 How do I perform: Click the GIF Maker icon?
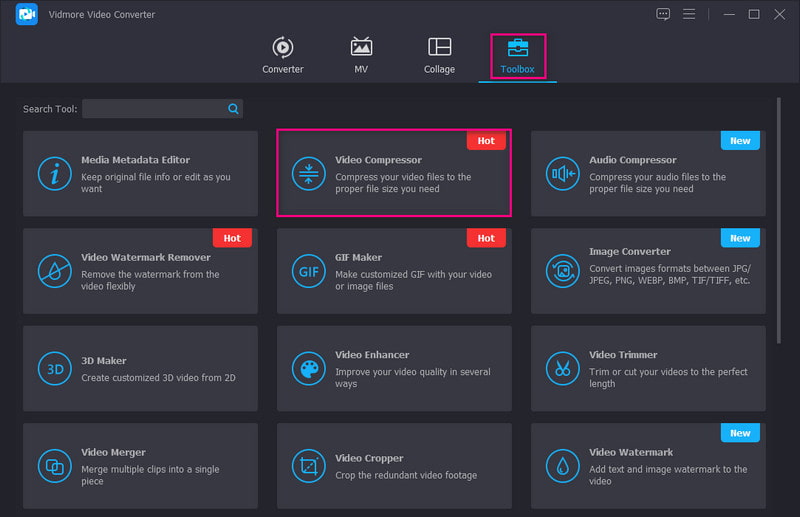point(308,270)
